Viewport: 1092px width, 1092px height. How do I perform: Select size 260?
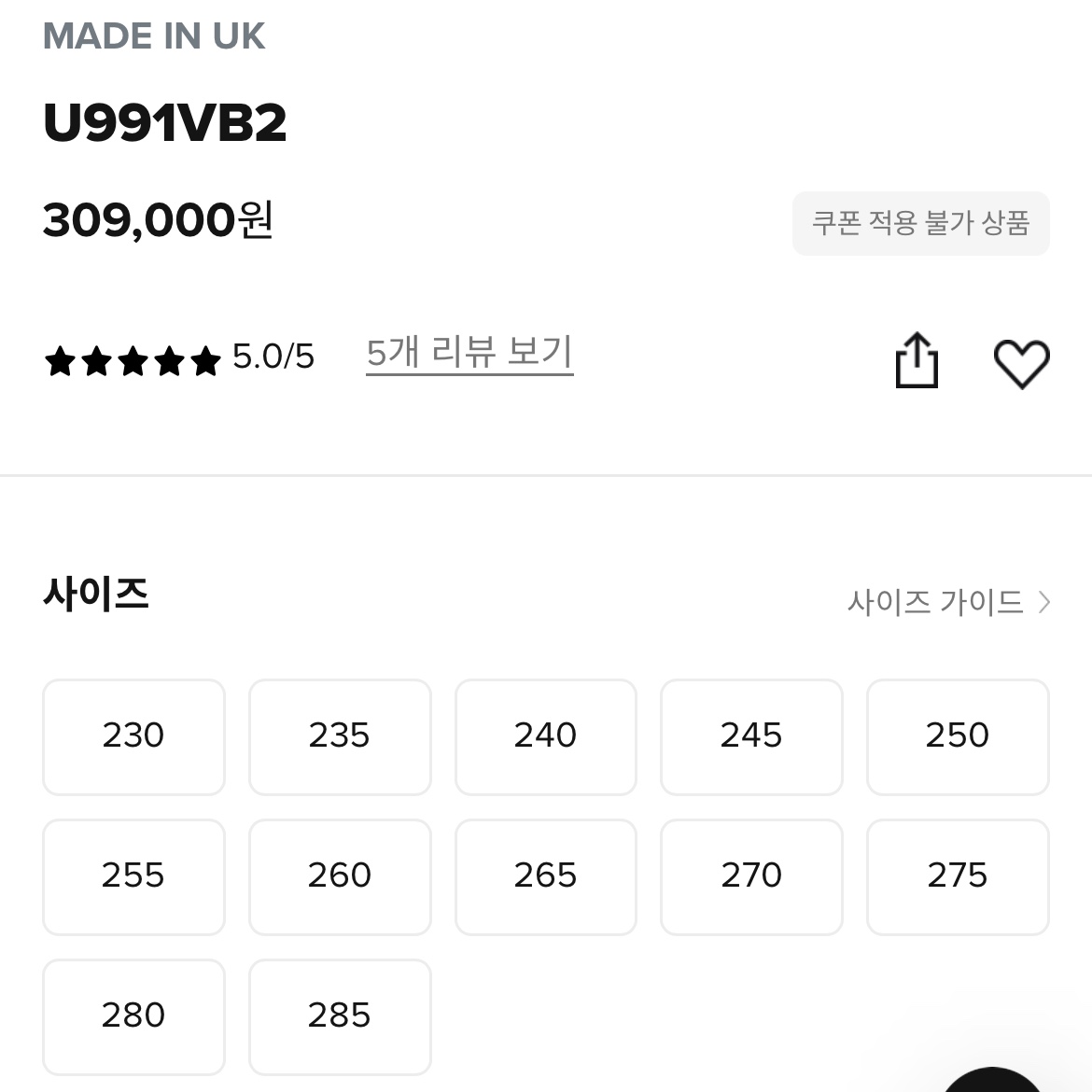pyautogui.click(x=340, y=876)
